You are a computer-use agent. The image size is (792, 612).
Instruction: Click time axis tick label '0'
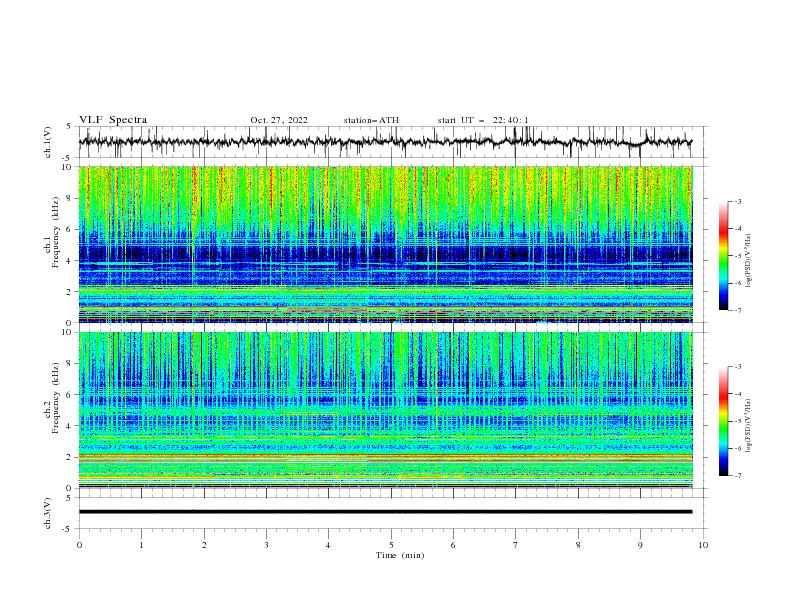(79, 545)
